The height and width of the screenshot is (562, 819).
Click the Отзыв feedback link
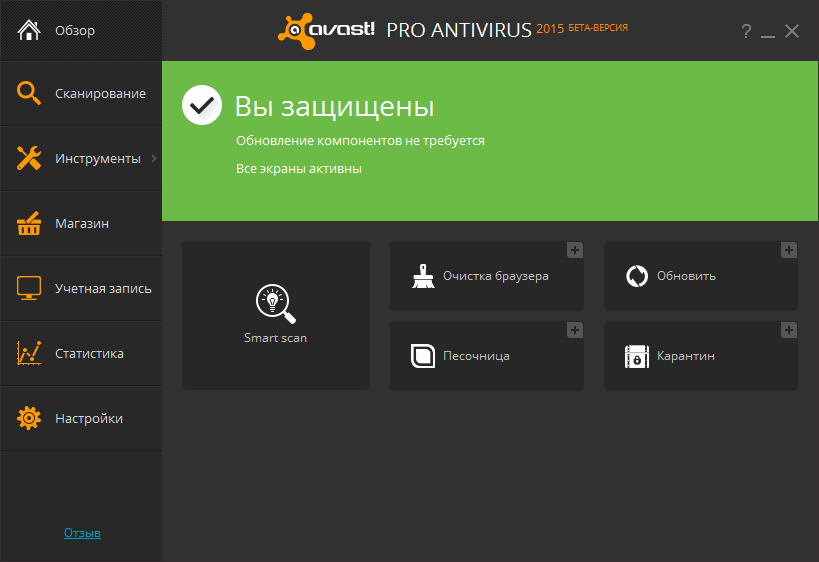82,533
